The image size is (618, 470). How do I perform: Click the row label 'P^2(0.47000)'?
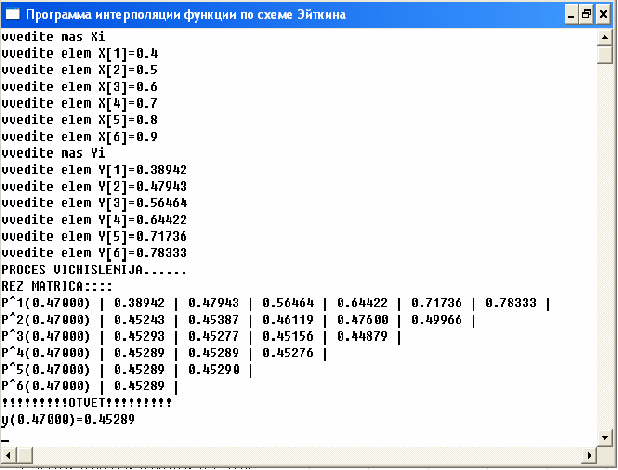46,320
